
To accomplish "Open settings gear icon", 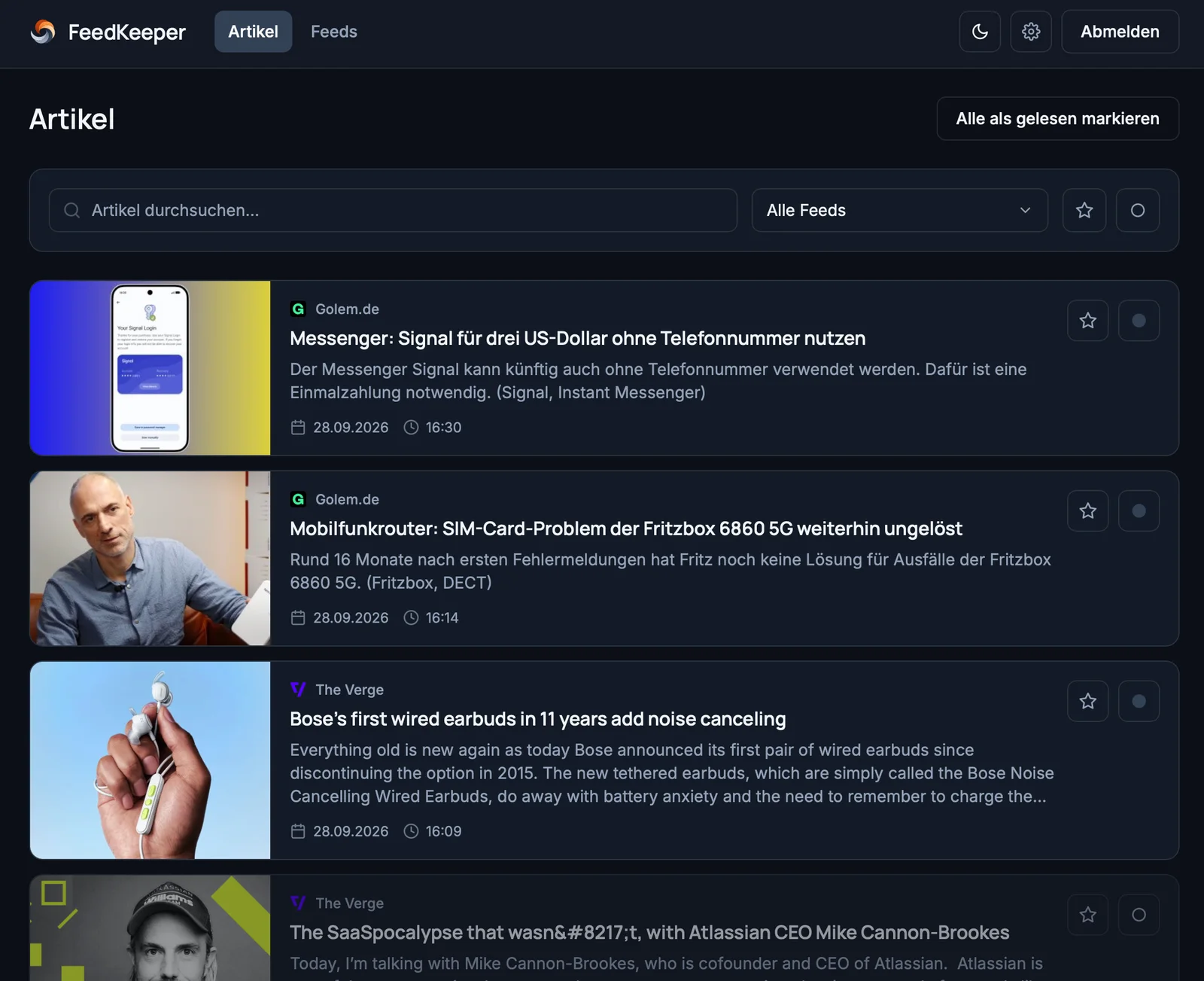I will (1031, 32).
